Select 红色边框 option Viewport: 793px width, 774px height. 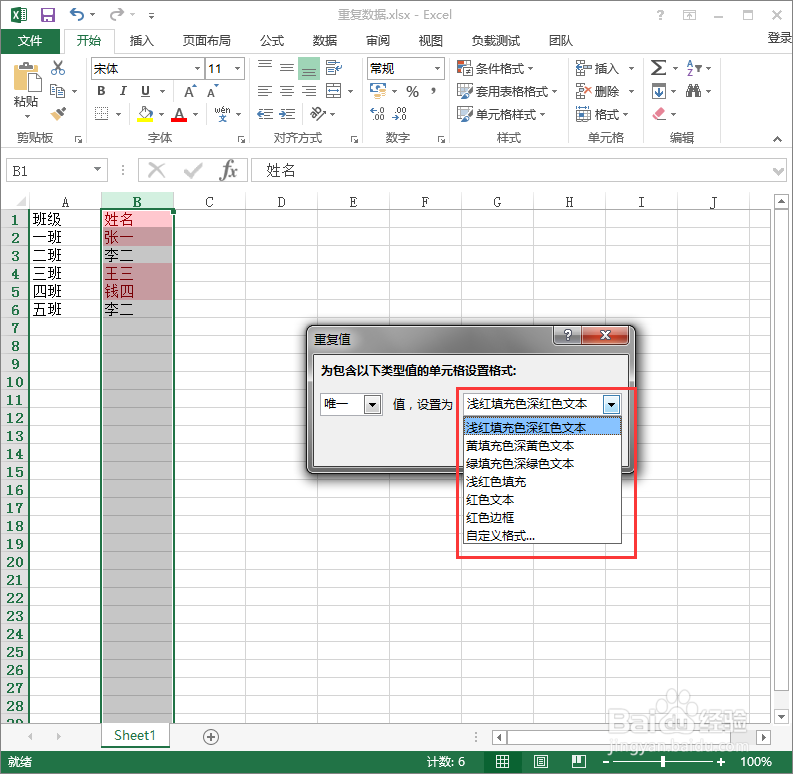(x=542, y=518)
